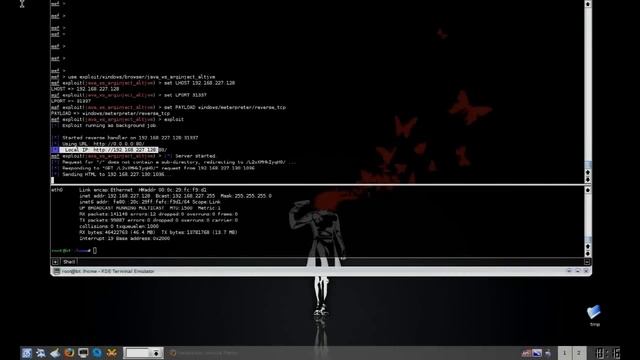Image resolution: width=640 pixels, height=360 pixels.
Task: Click the terminal window icon in title bar
Action: [57, 271]
